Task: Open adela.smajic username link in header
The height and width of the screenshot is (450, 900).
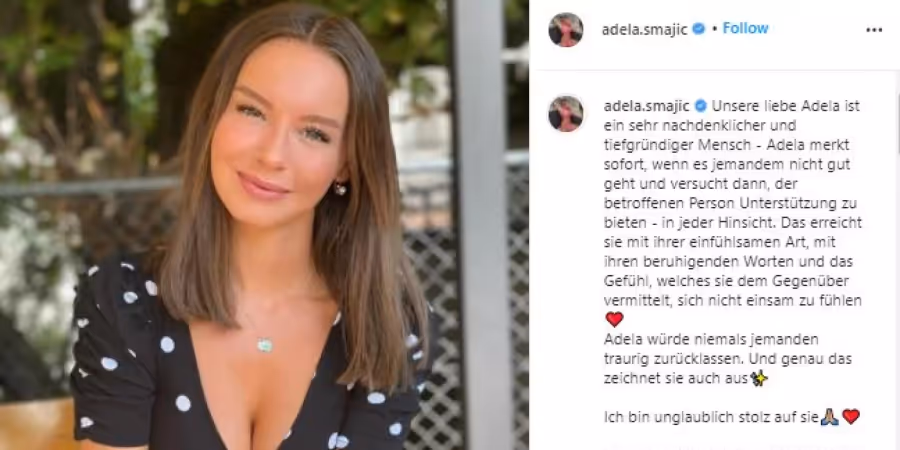Action: click(644, 29)
